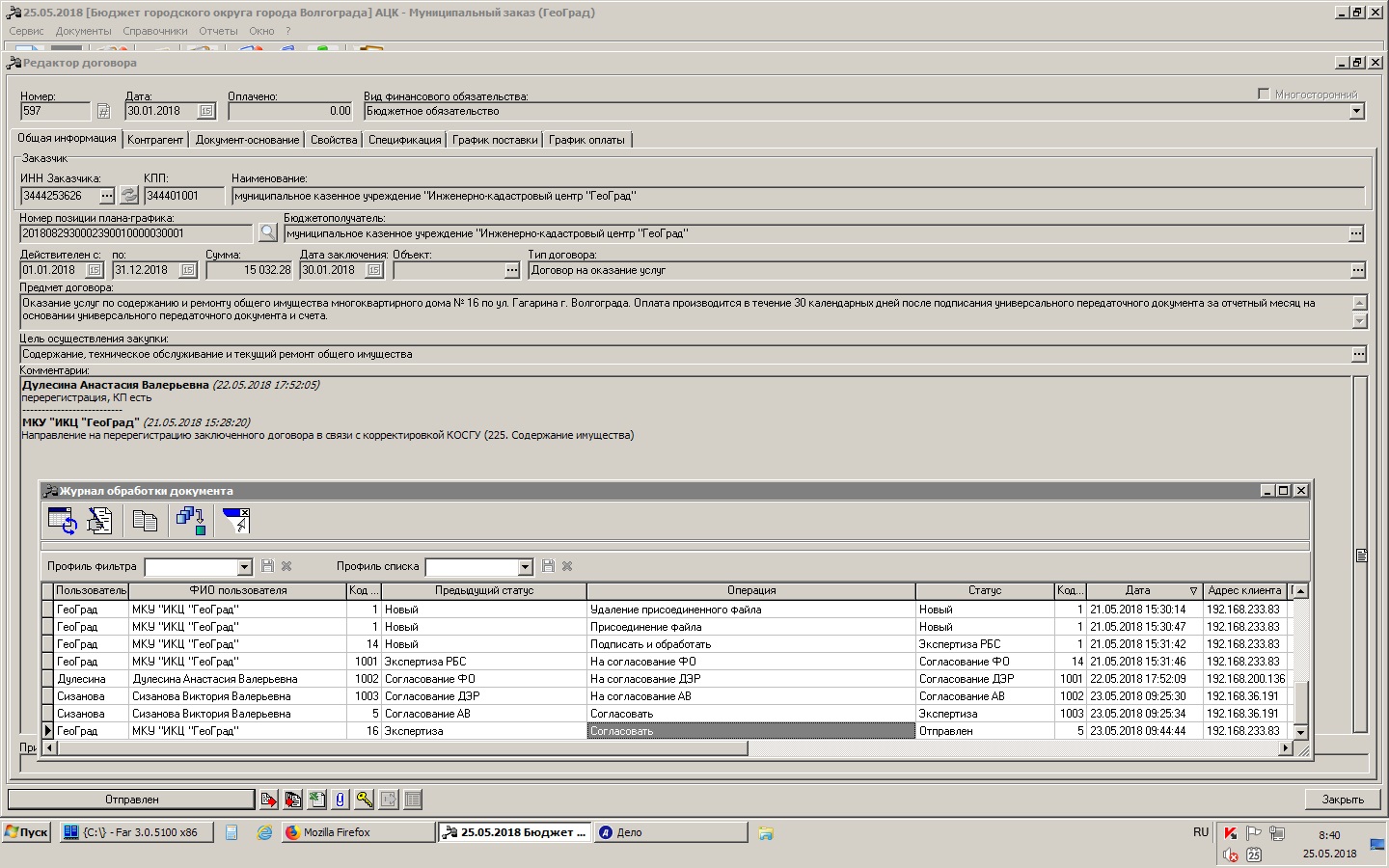Click the yellow key icon in bottom toolbar
This screenshot has width=1389, height=868.
(364, 800)
